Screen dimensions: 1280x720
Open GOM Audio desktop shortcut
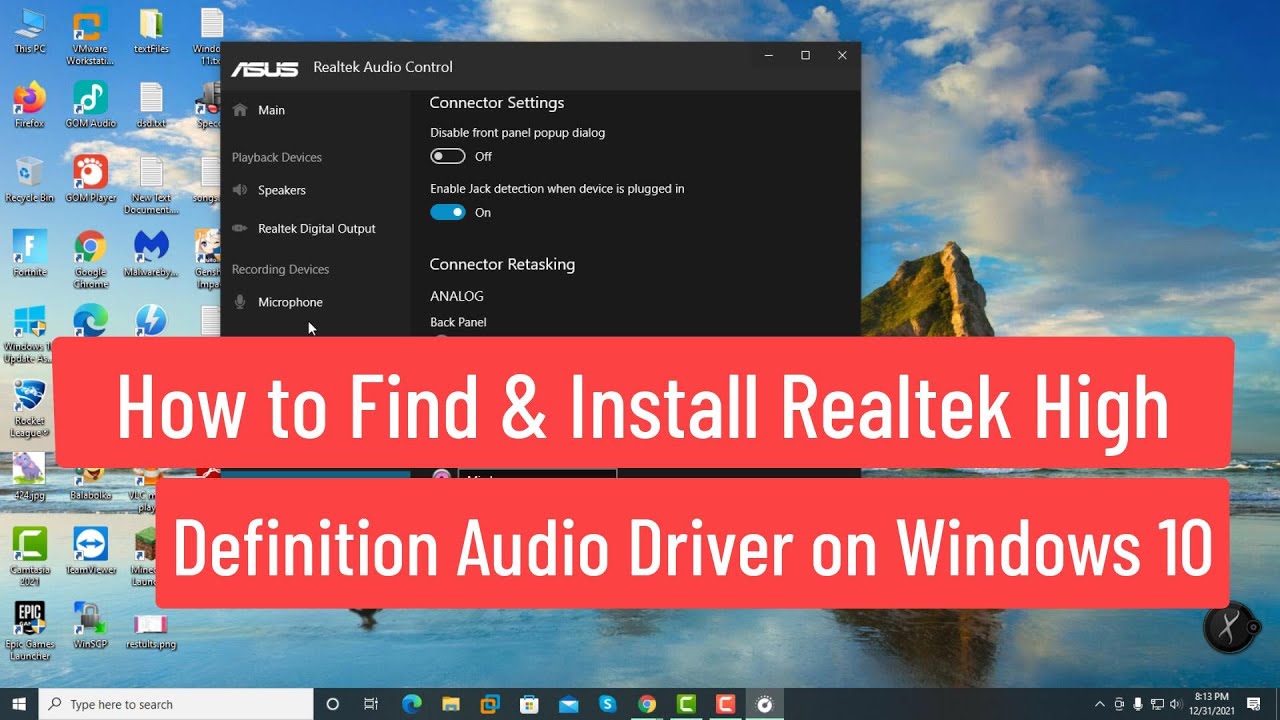click(x=91, y=105)
